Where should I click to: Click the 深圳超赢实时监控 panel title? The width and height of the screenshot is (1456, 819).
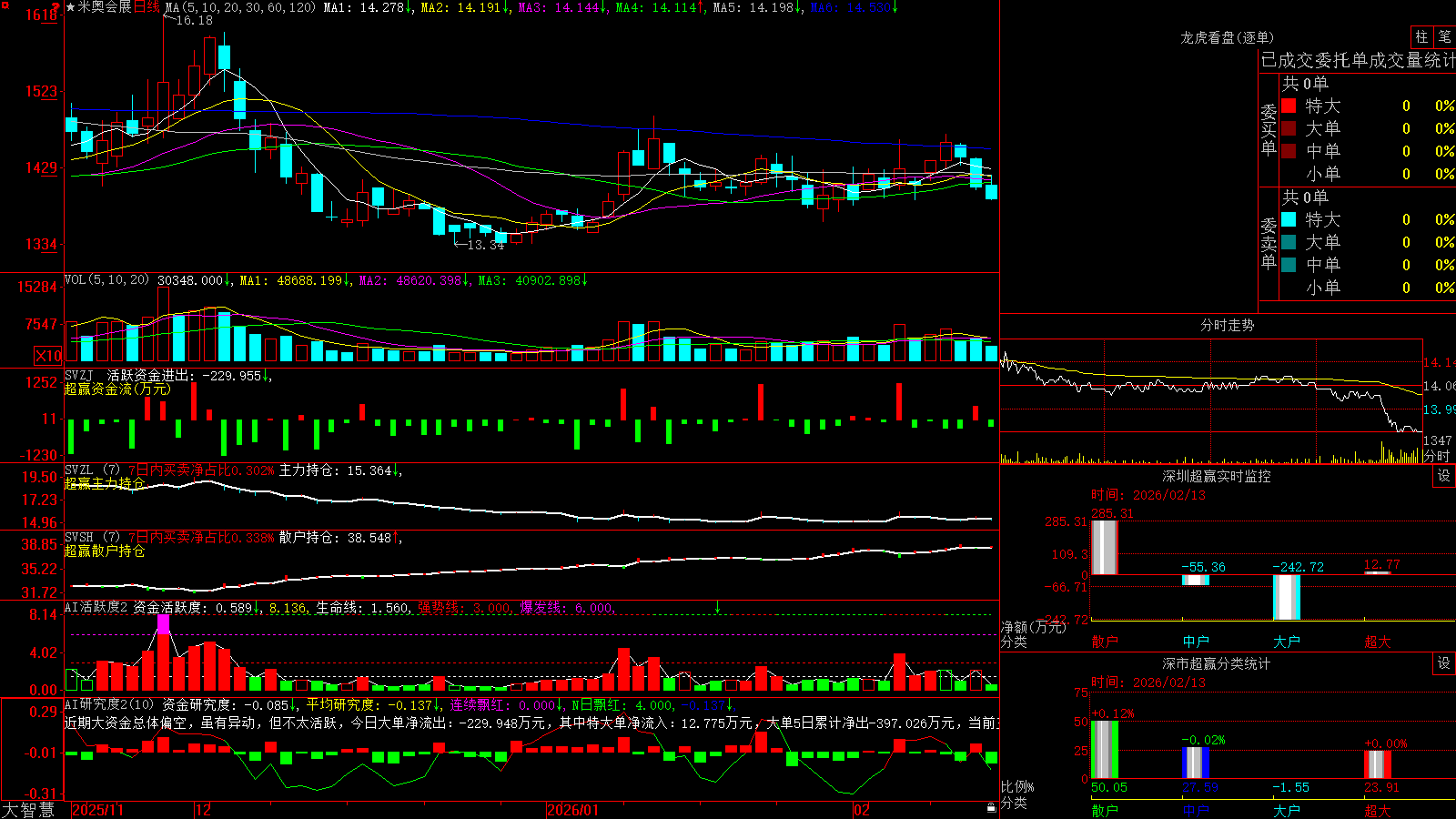[x=1217, y=476]
